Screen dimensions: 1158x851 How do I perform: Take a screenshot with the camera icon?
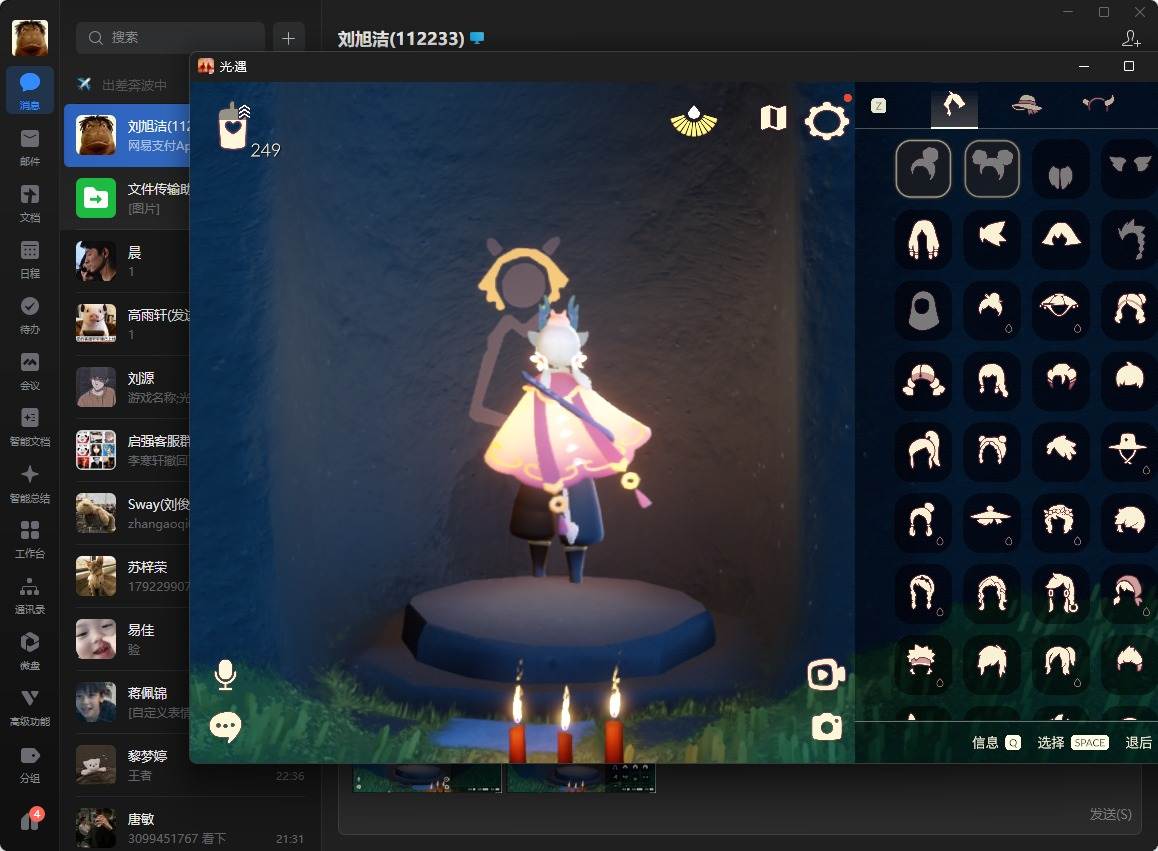pos(826,728)
